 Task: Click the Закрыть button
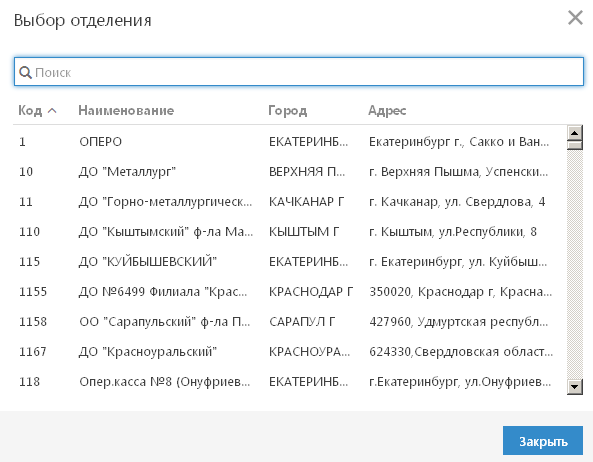point(543,441)
